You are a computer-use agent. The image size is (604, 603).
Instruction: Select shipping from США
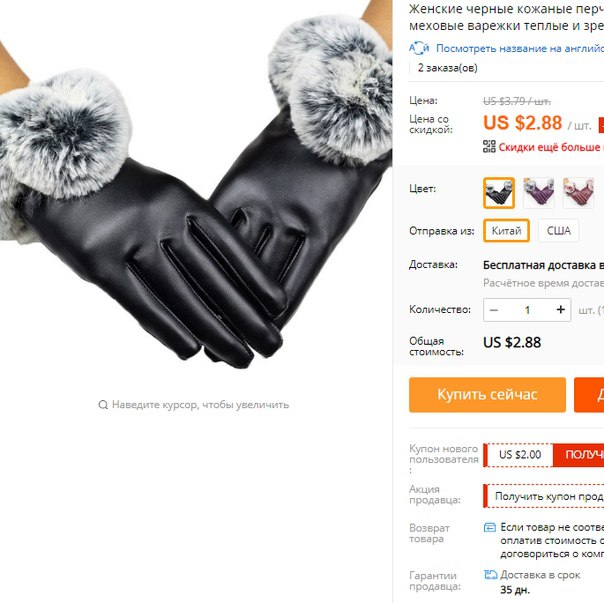pos(559,230)
